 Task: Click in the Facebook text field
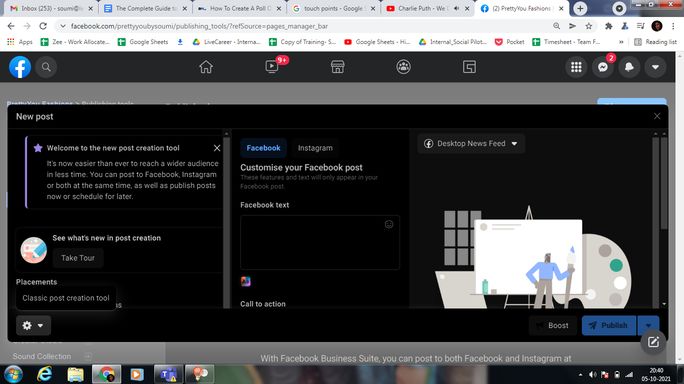click(x=320, y=242)
